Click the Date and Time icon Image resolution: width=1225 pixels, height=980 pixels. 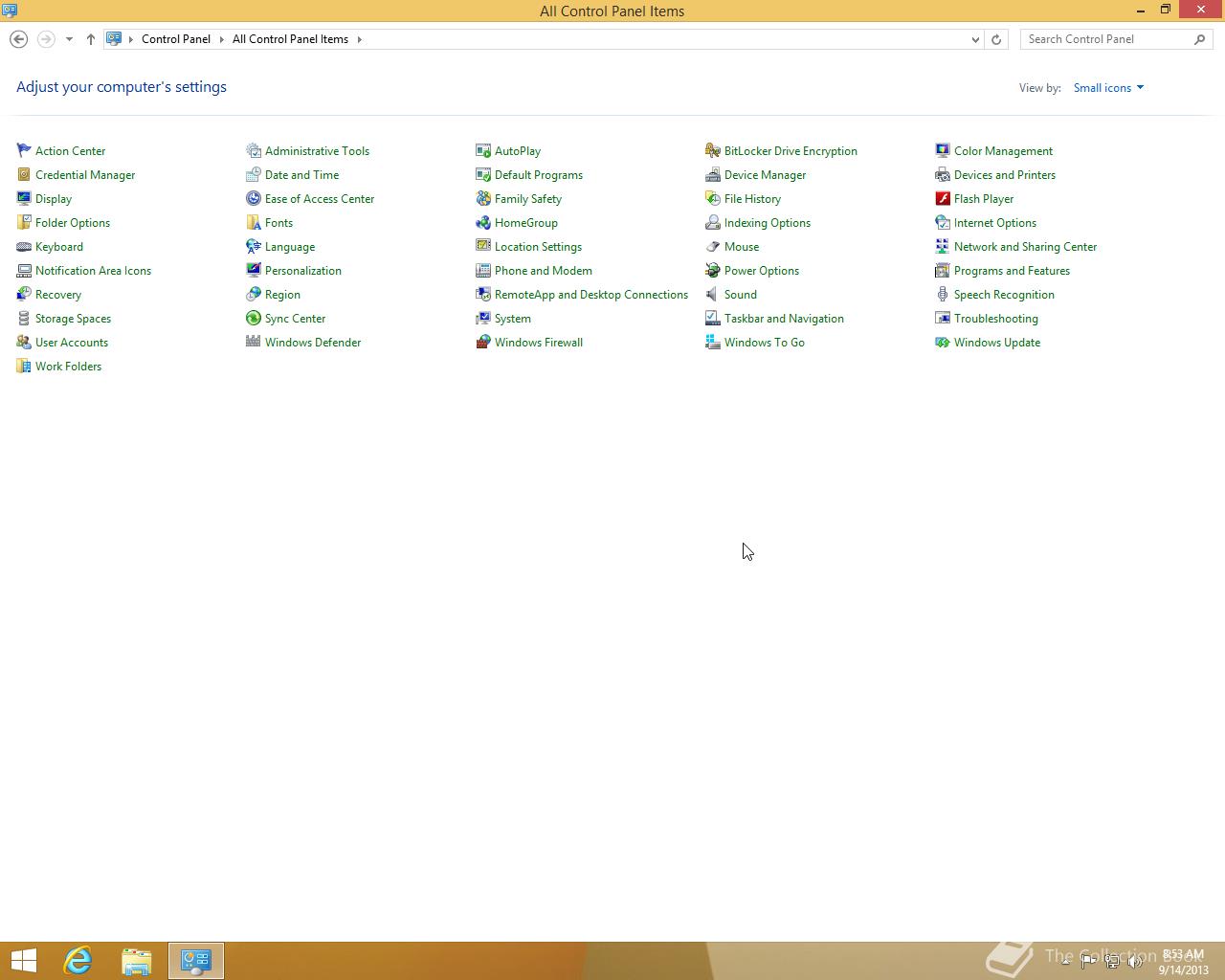point(254,174)
